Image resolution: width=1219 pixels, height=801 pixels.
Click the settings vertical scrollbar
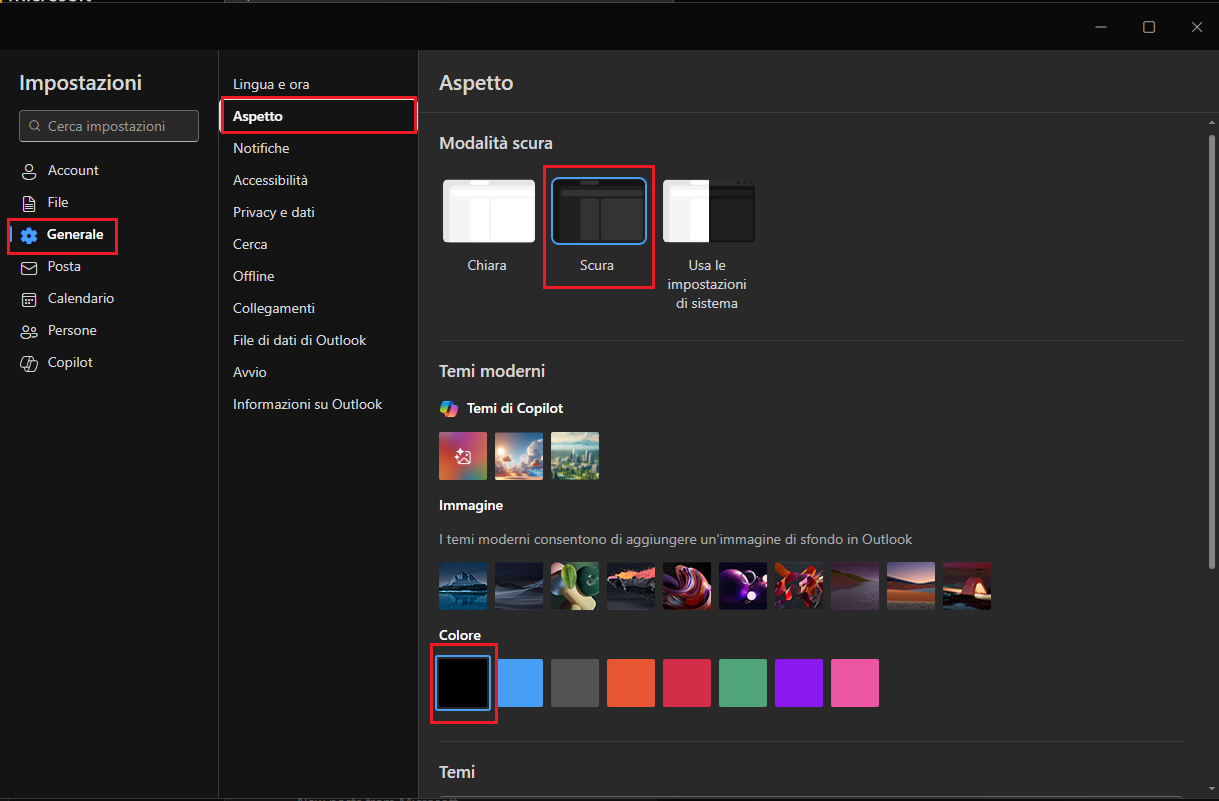pos(1212,350)
